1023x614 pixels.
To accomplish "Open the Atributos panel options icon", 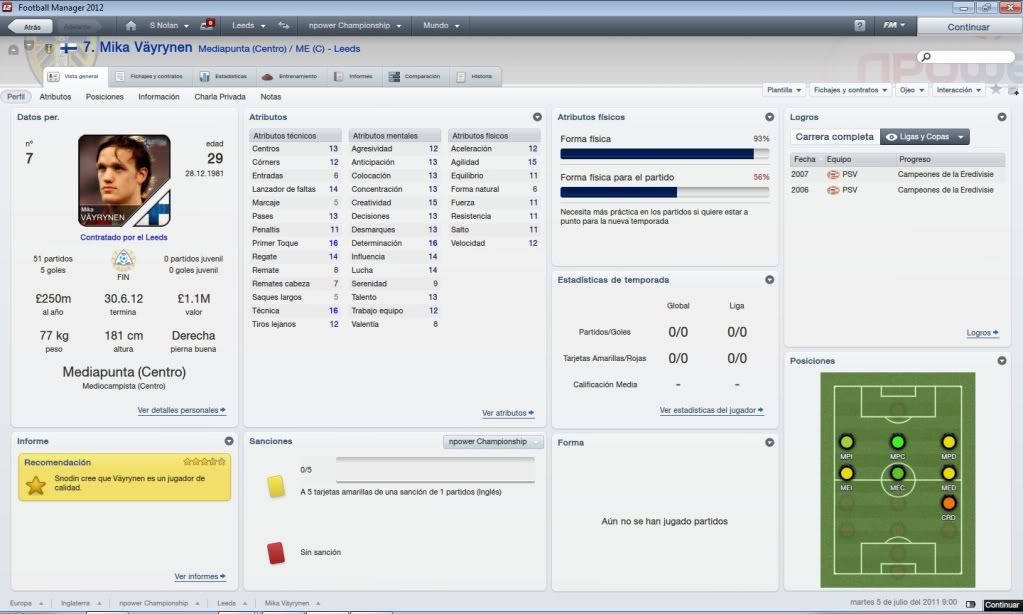I will click(x=537, y=117).
